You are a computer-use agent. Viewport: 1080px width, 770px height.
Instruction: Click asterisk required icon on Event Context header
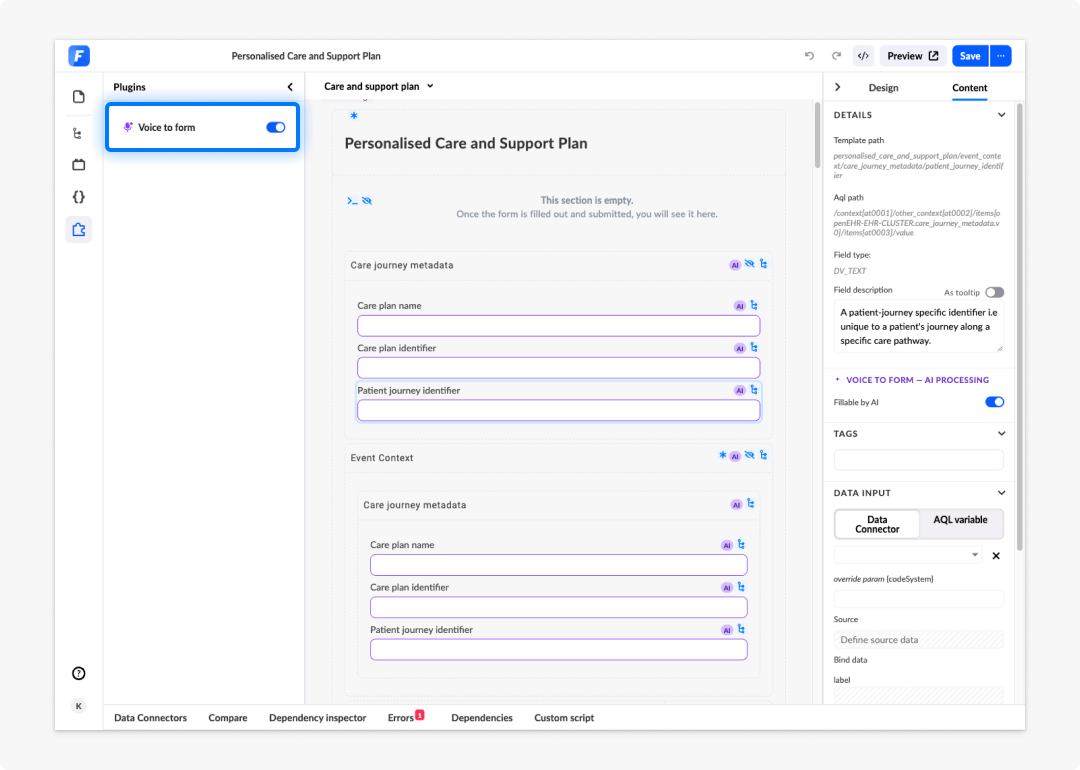tap(723, 455)
